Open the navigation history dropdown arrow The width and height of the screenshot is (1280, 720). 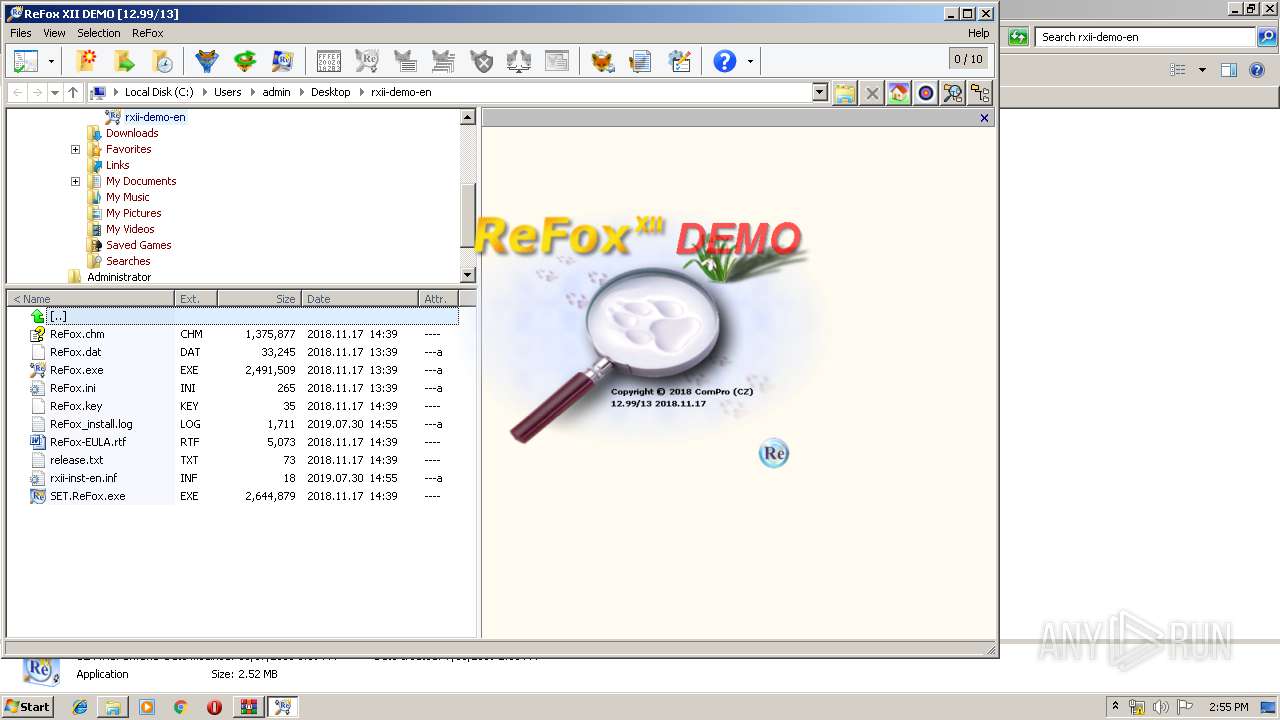point(55,92)
